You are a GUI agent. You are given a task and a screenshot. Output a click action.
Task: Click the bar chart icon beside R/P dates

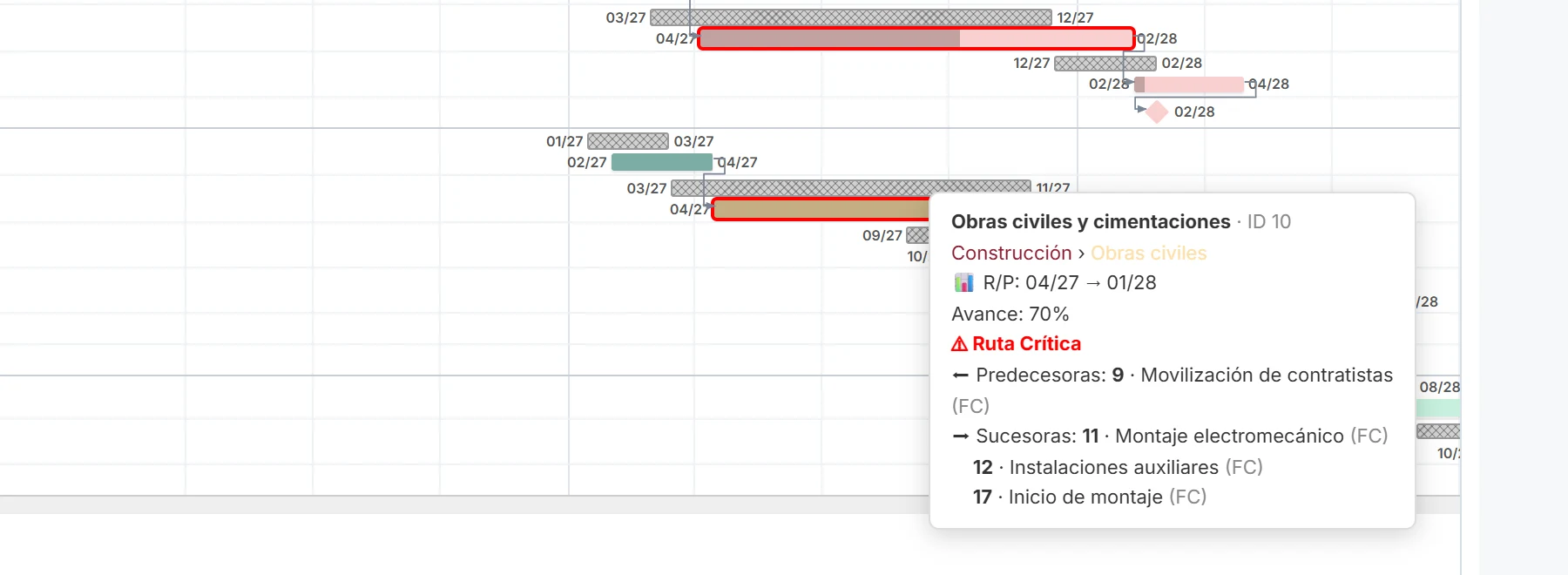[963, 282]
